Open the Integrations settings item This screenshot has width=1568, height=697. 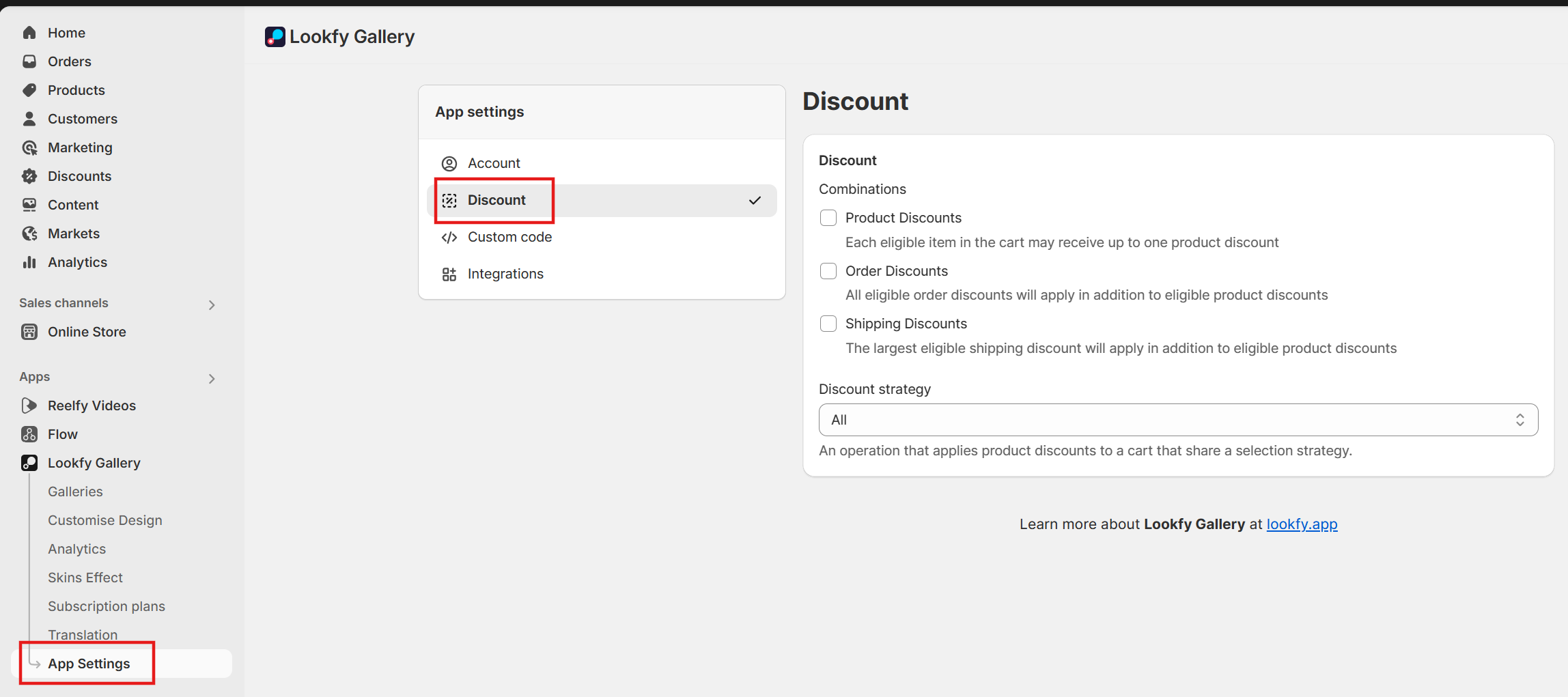pyautogui.click(x=602, y=274)
